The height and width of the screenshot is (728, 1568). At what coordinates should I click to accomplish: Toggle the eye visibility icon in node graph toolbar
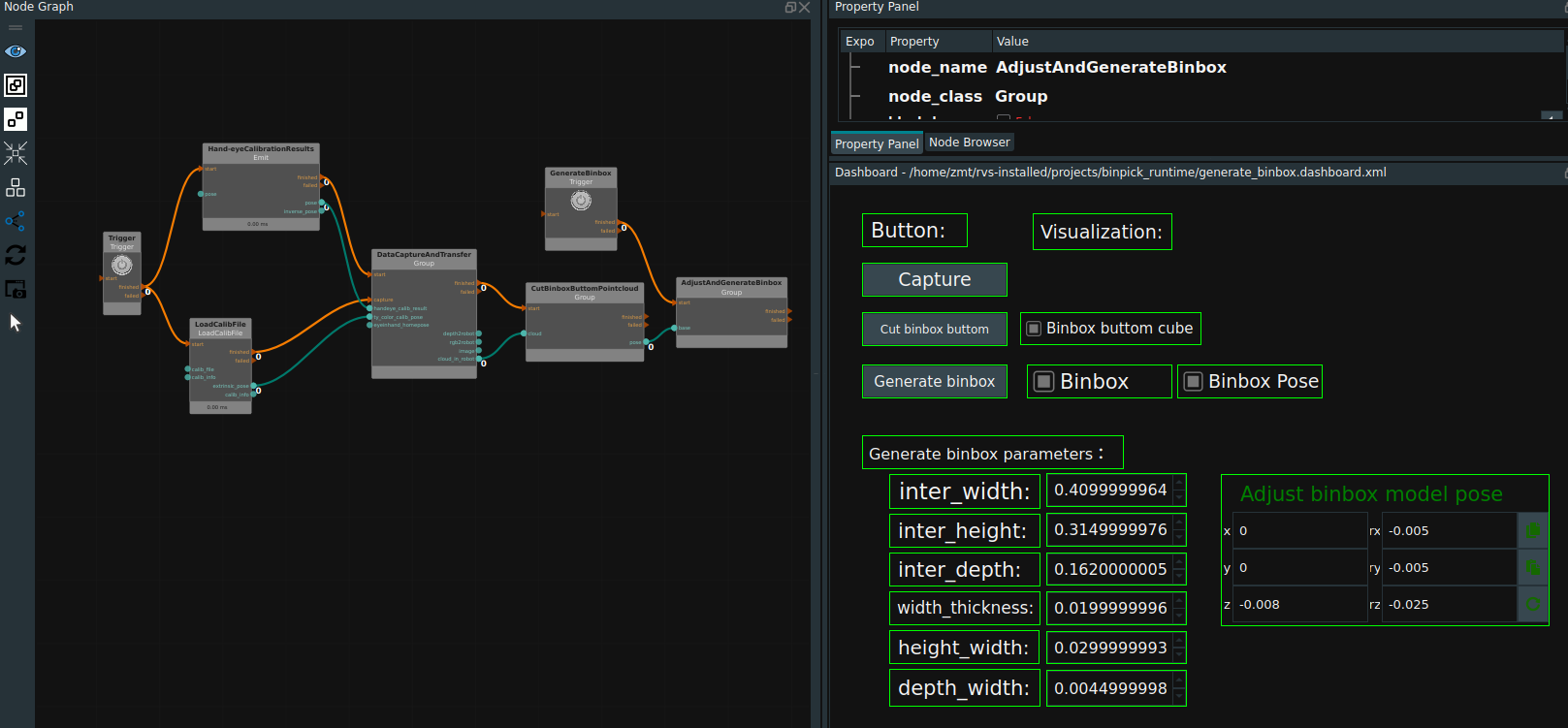[16, 51]
